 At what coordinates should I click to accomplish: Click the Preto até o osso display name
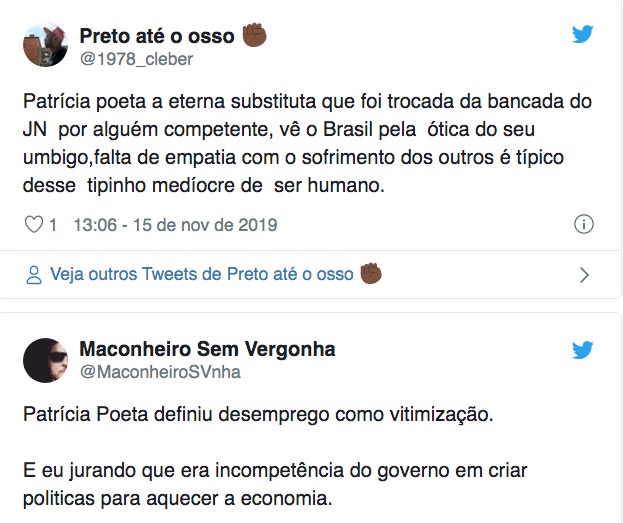(156, 37)
